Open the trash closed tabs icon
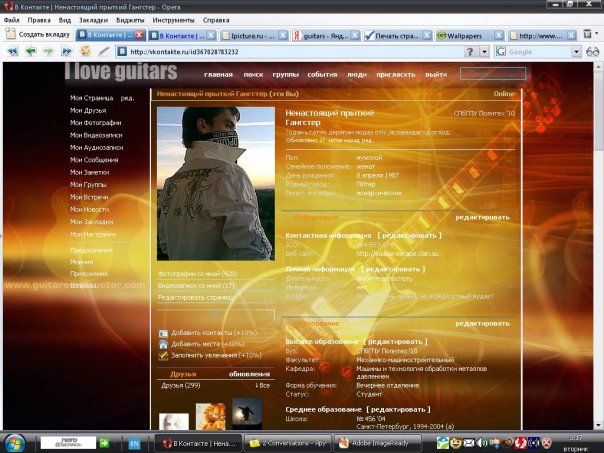 coord(587,34)
